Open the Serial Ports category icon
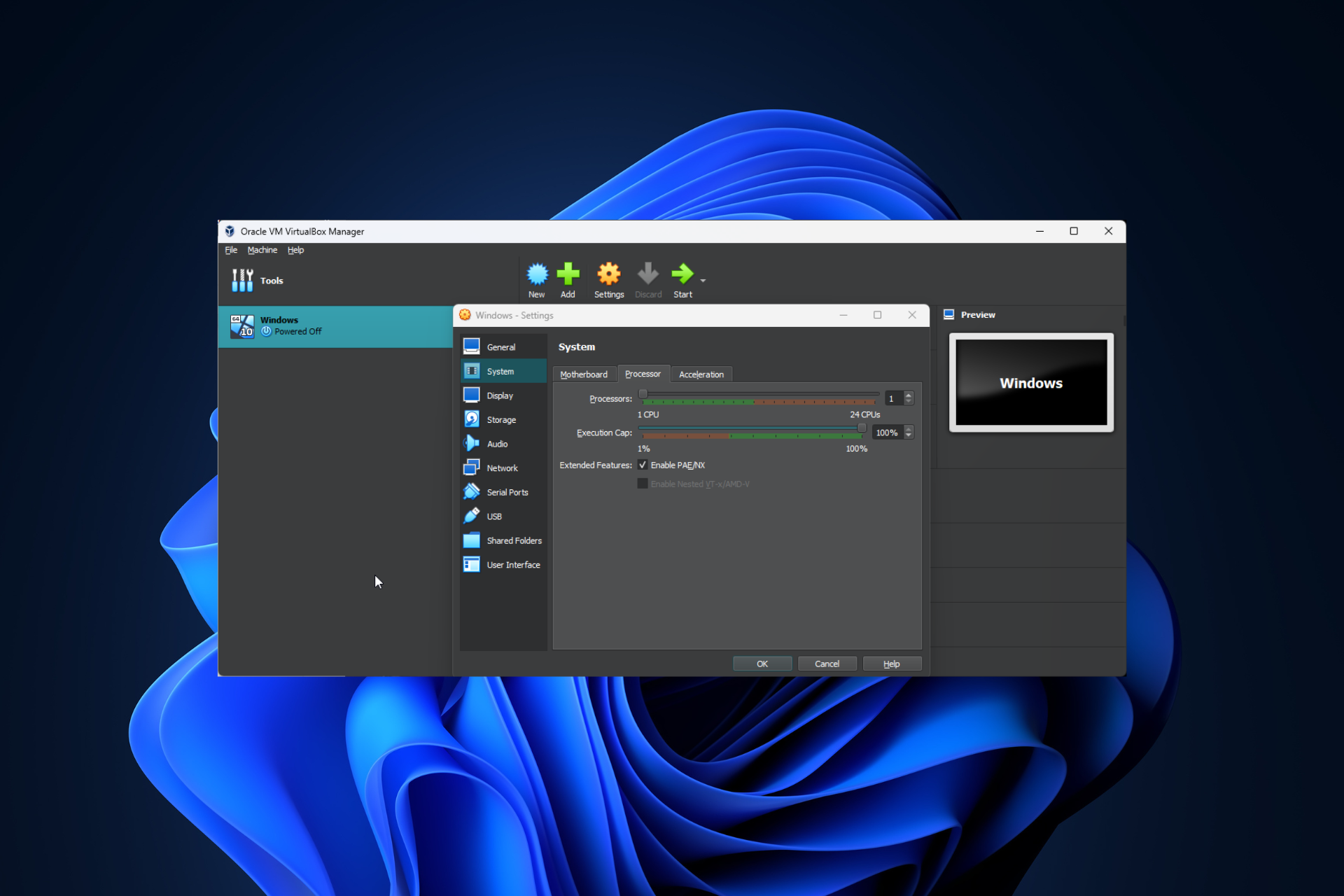1344x896 pixels. pyautogui.click(x=472, y=492)
